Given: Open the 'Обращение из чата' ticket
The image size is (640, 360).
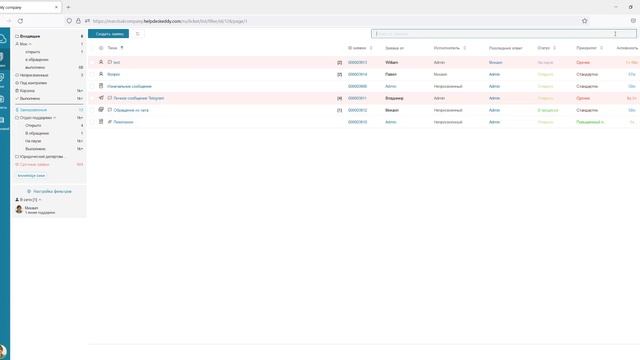Looking at the screenshot, I should pyautogui.click(x=131, y=110).
